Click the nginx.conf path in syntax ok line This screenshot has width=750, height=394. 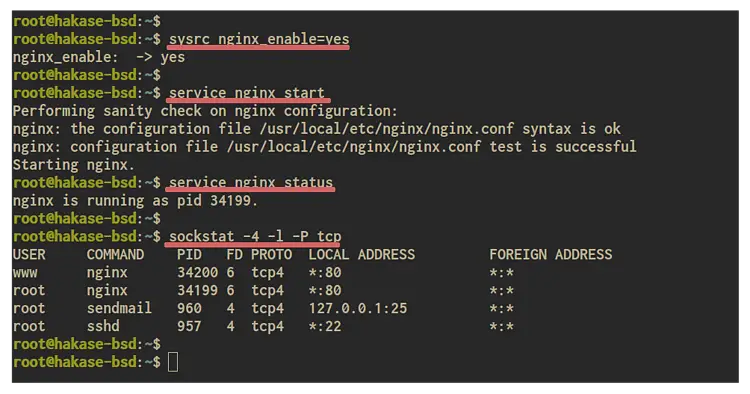(387, 129)
